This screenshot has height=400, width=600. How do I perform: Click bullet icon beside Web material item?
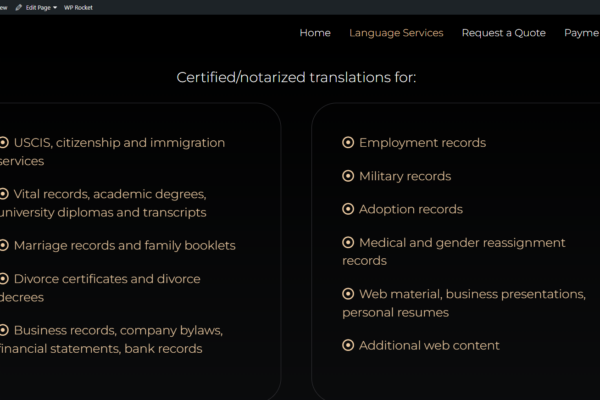(348, 294)
